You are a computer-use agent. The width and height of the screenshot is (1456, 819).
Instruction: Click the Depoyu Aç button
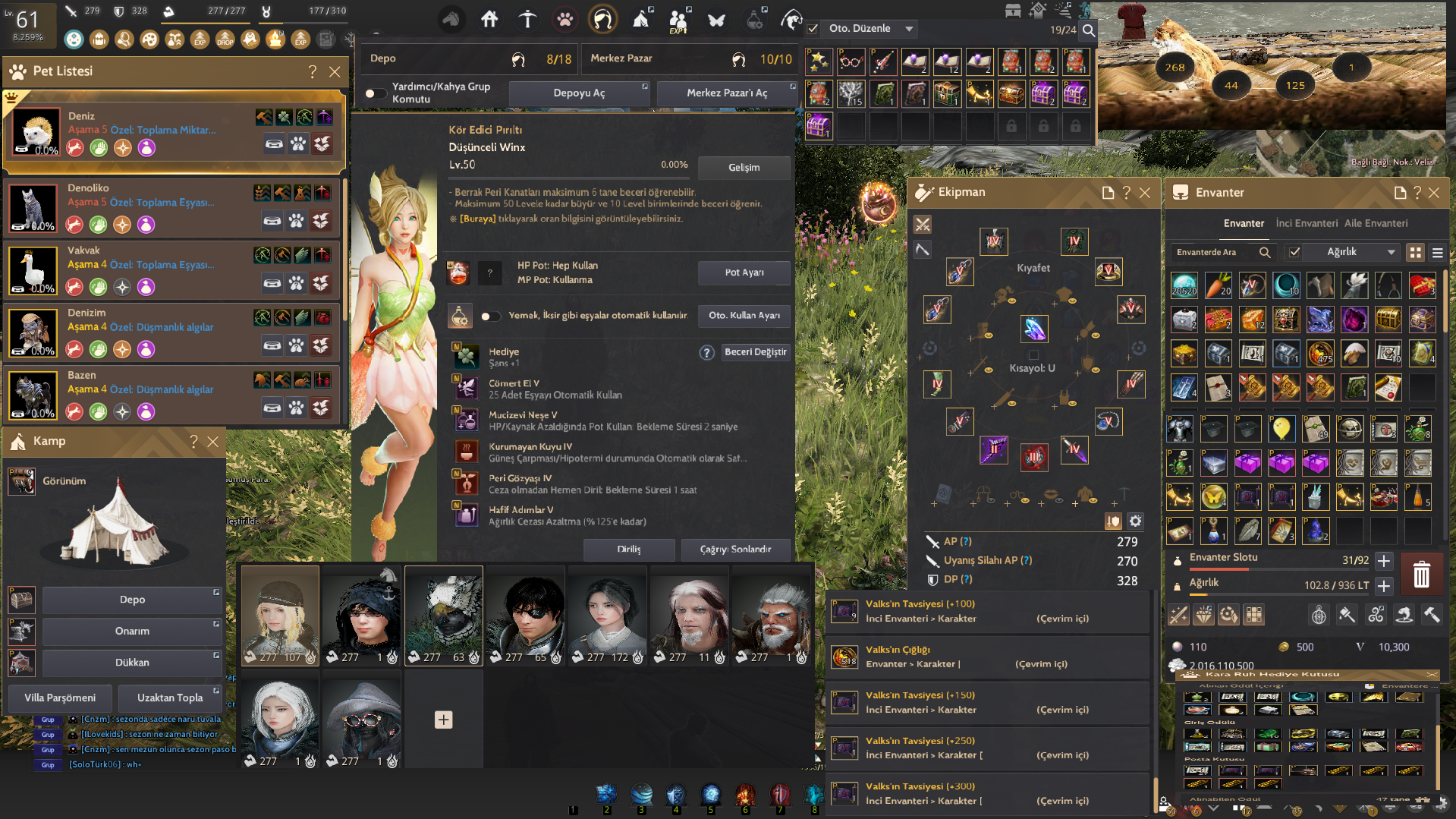coord(579,93)
